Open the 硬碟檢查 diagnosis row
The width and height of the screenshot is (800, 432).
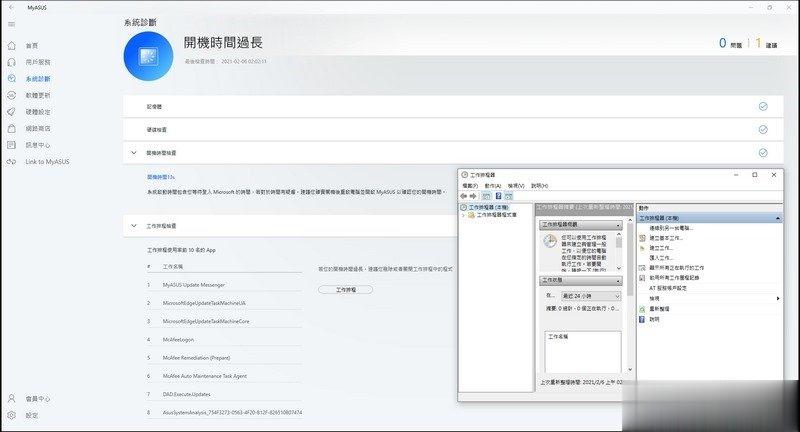click(453, 130)
